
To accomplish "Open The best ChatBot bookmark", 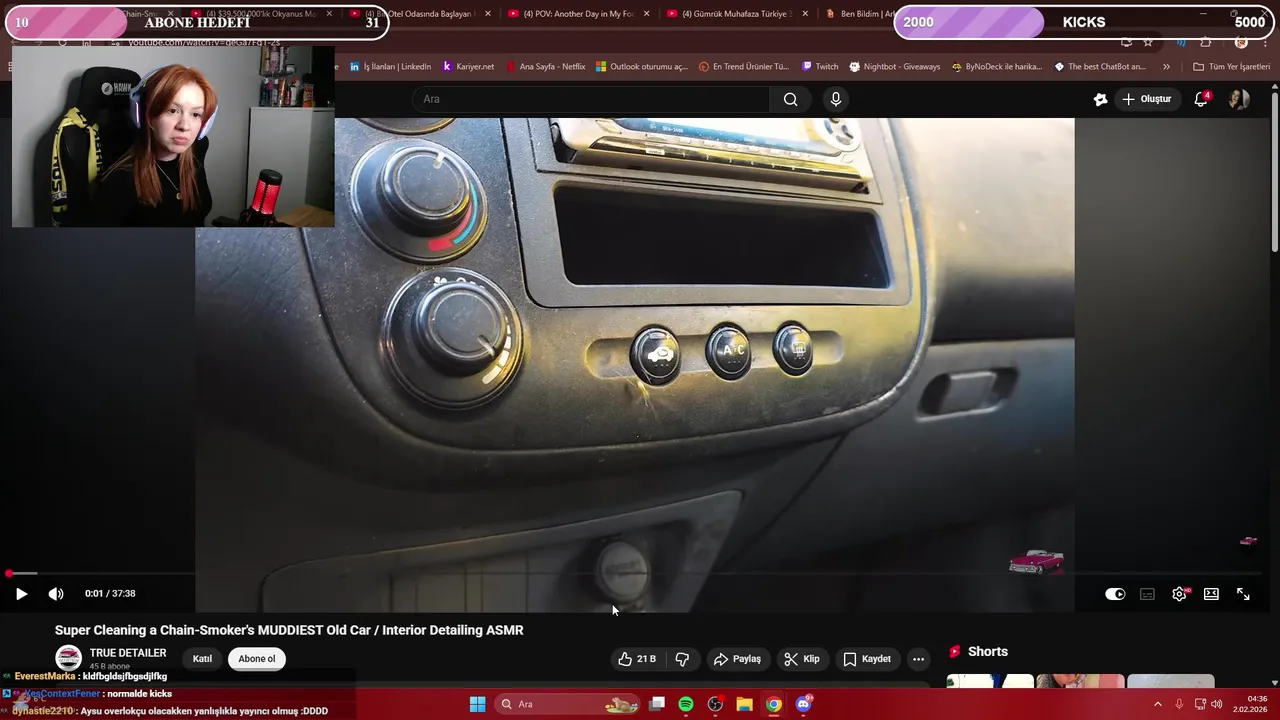I will (x=1100, y=67).
